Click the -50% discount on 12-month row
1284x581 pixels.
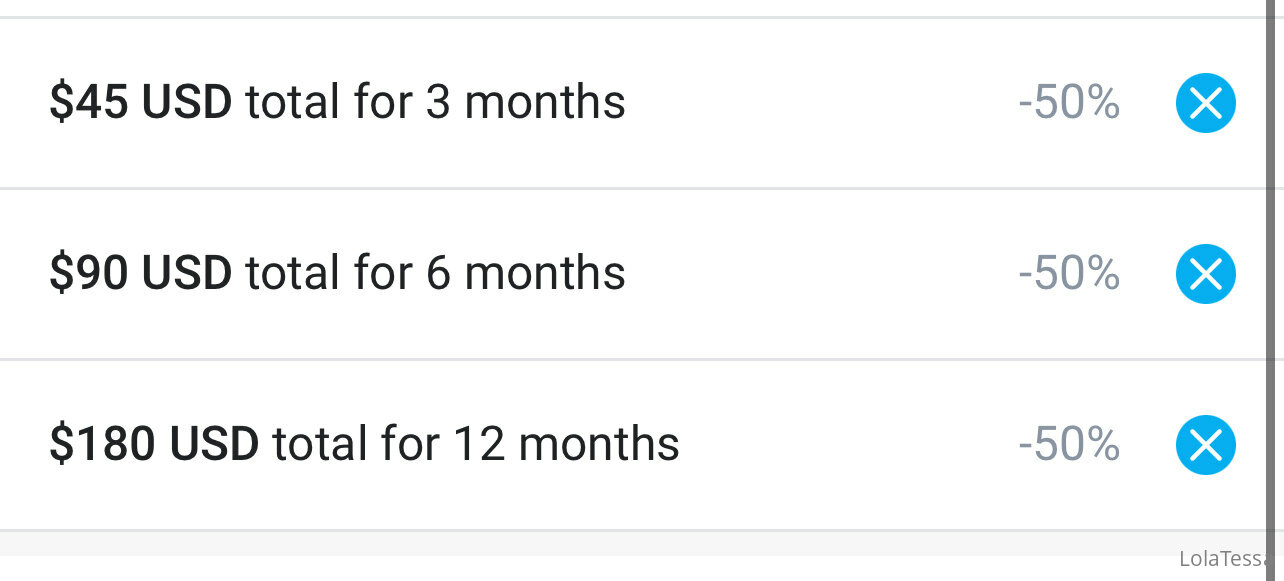[1069, 444]
